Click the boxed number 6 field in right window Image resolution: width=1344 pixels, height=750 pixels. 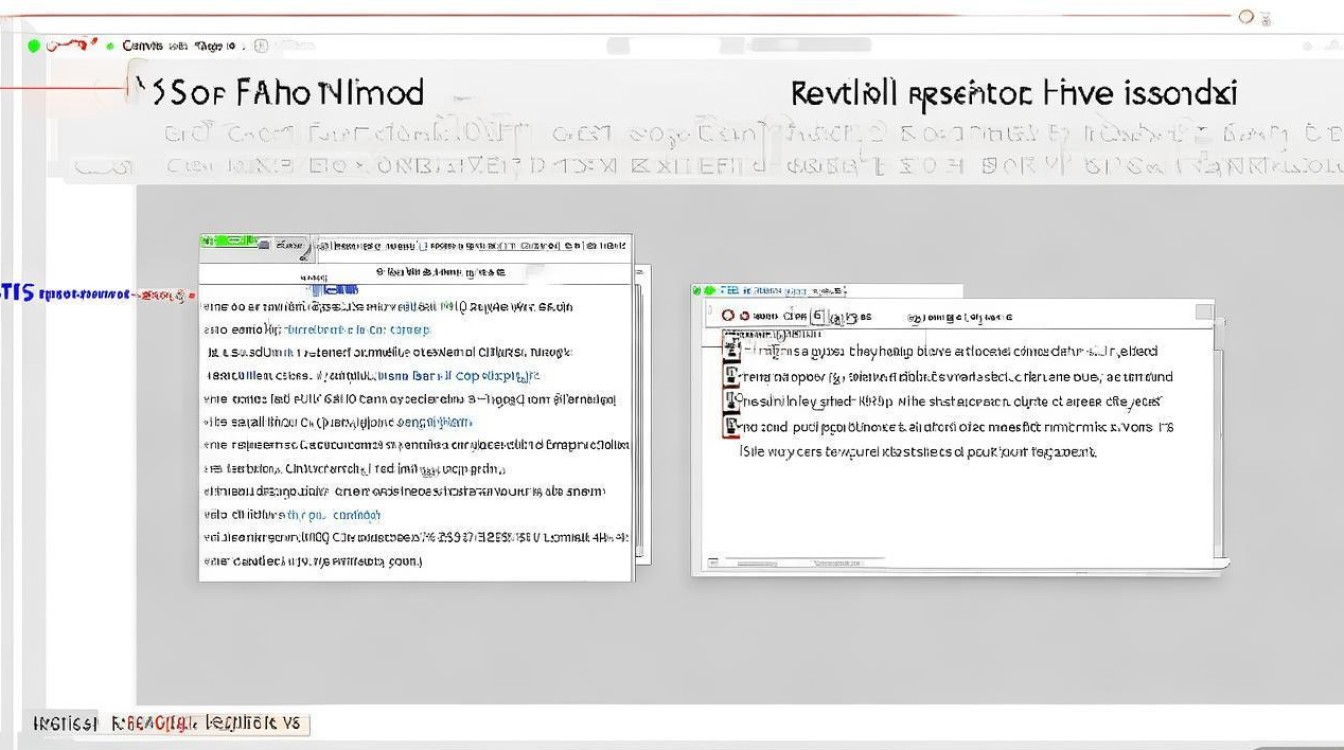point(817,316)
